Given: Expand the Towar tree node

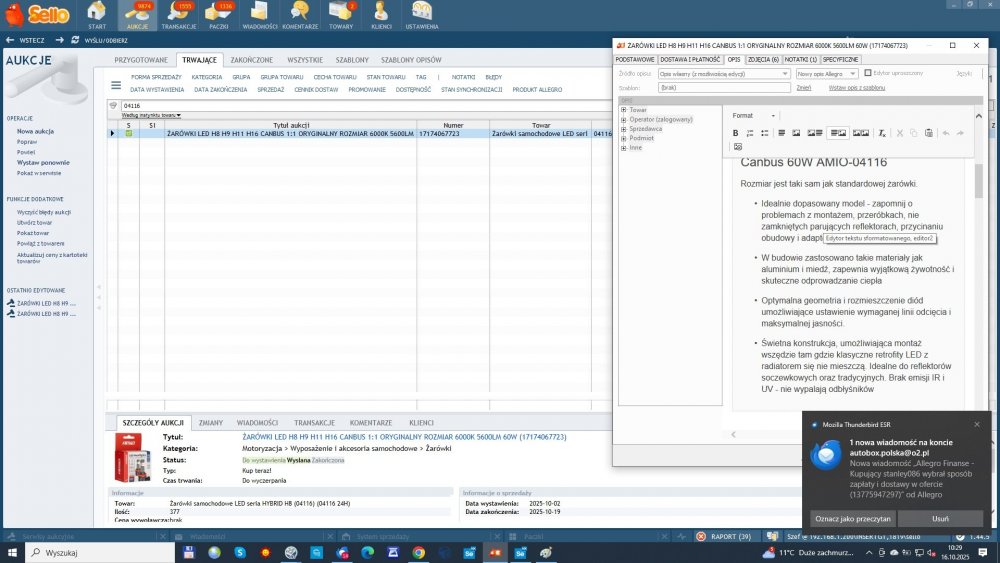Looking at the screenshot, I should [x=624, y=110].
